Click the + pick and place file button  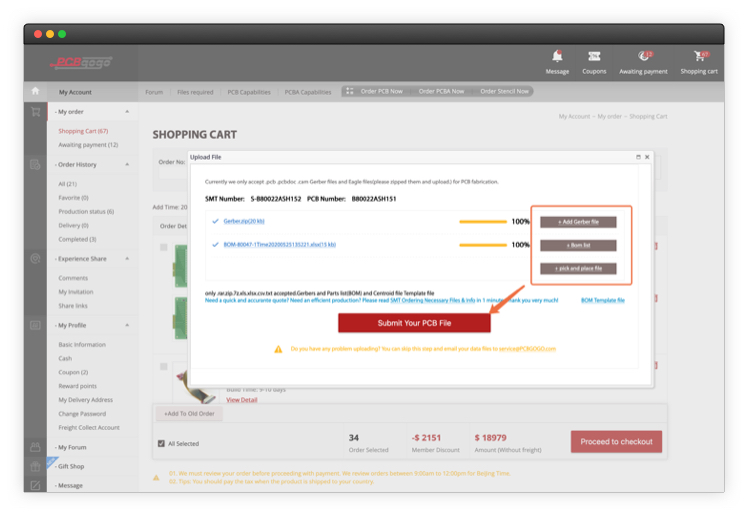[x=578, y=268]
